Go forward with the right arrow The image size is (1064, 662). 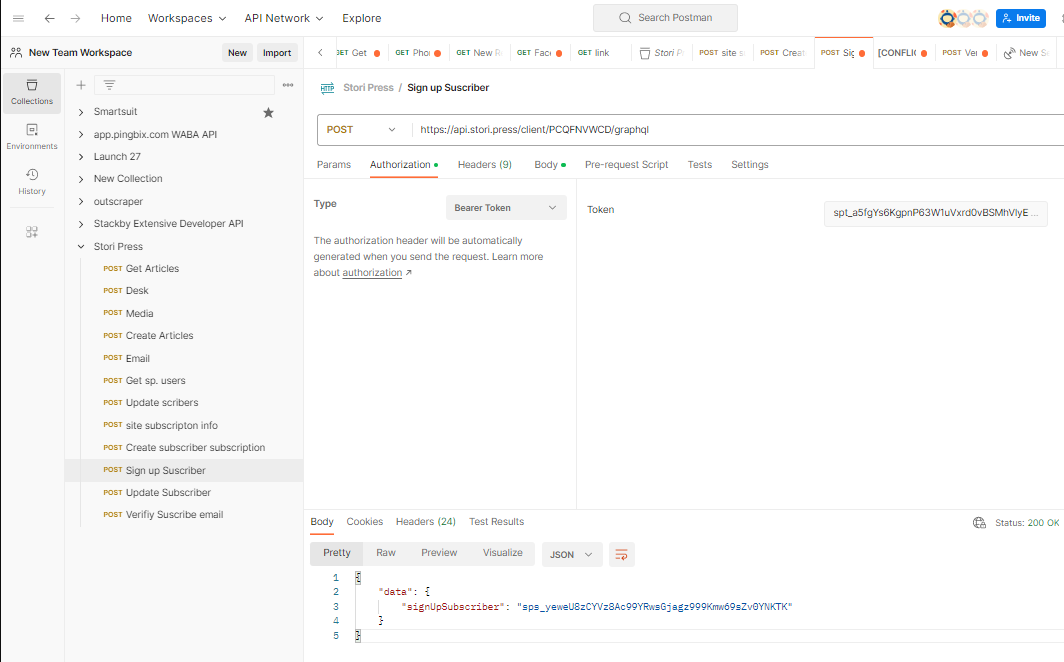(x=75, y=18)
